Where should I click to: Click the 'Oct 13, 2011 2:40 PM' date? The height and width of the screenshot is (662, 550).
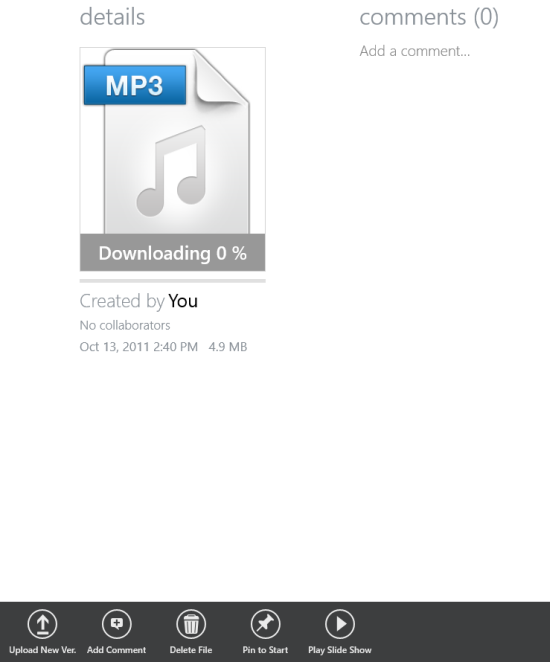[138, 347]
